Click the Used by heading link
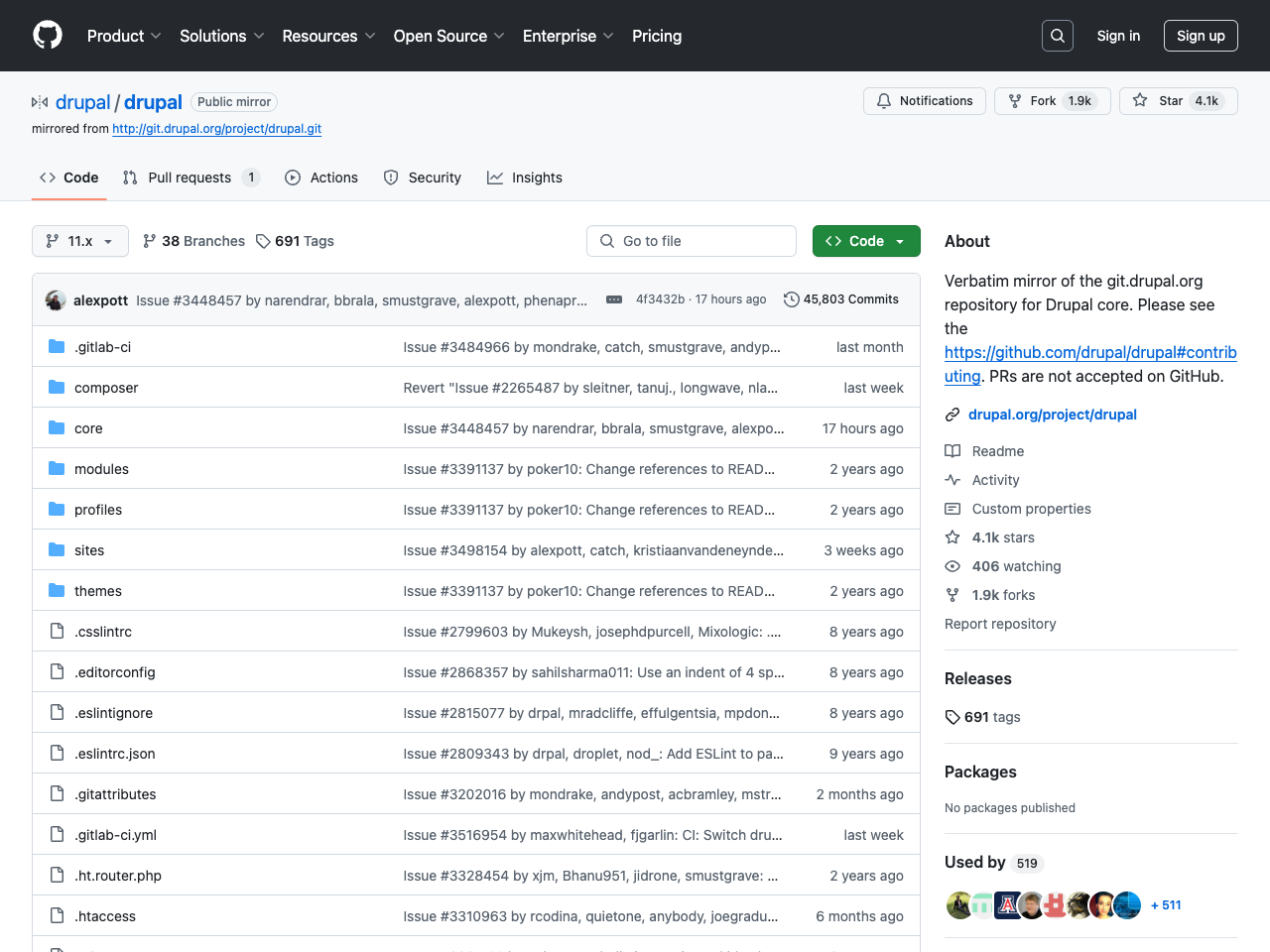Image resolution: width=1270 pixels, height=952 pixels. [994, 863]
